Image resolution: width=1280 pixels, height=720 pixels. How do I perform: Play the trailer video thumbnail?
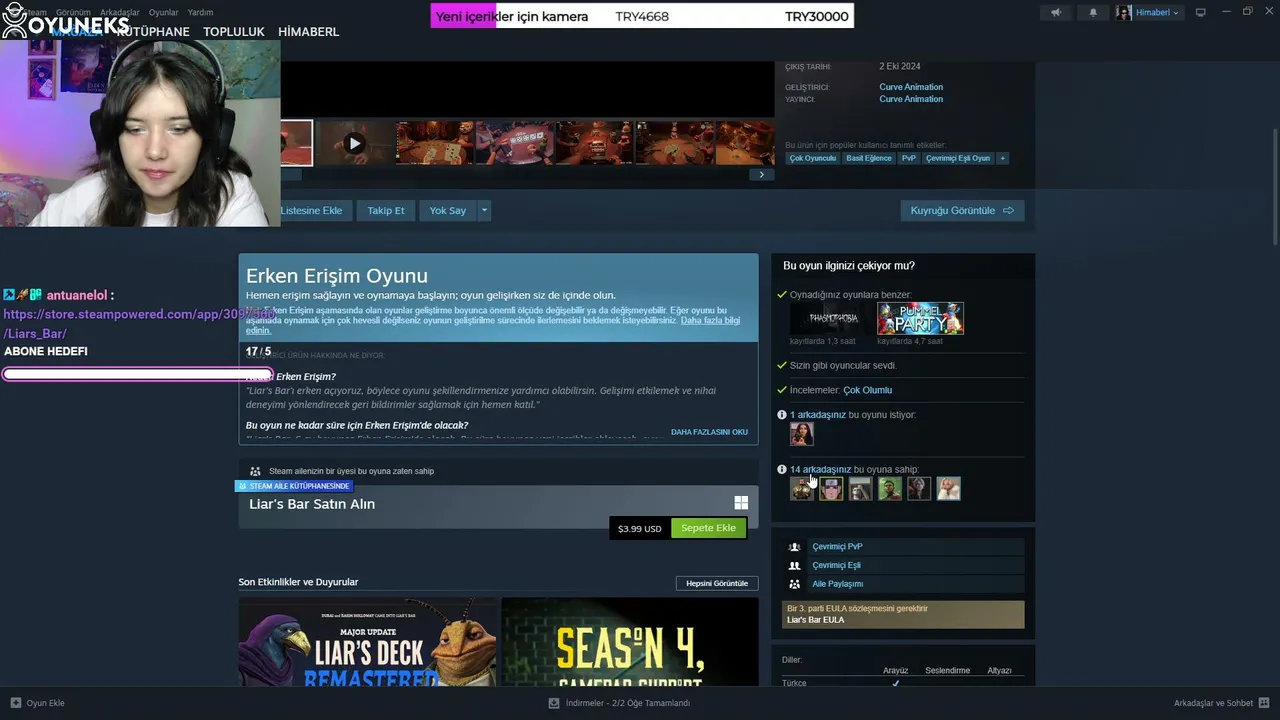point(354,143)
